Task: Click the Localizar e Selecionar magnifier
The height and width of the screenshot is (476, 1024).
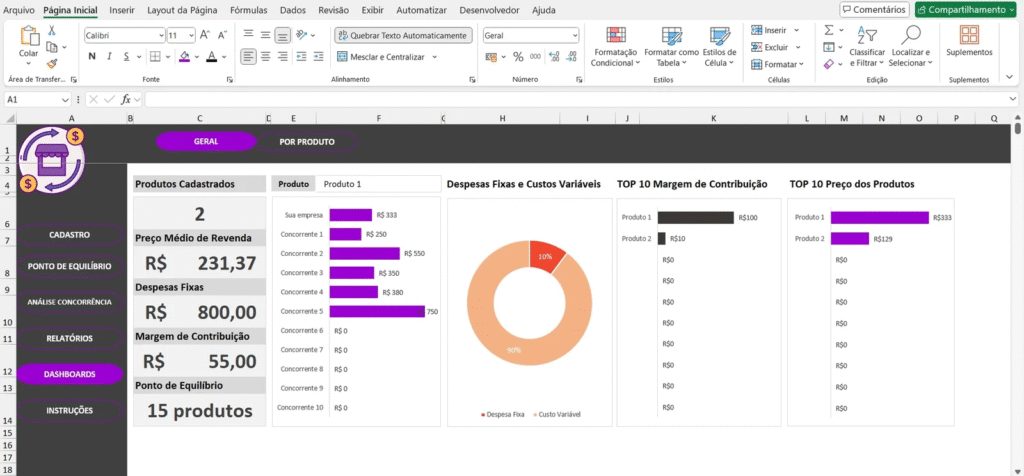Action: click(910, 35)
